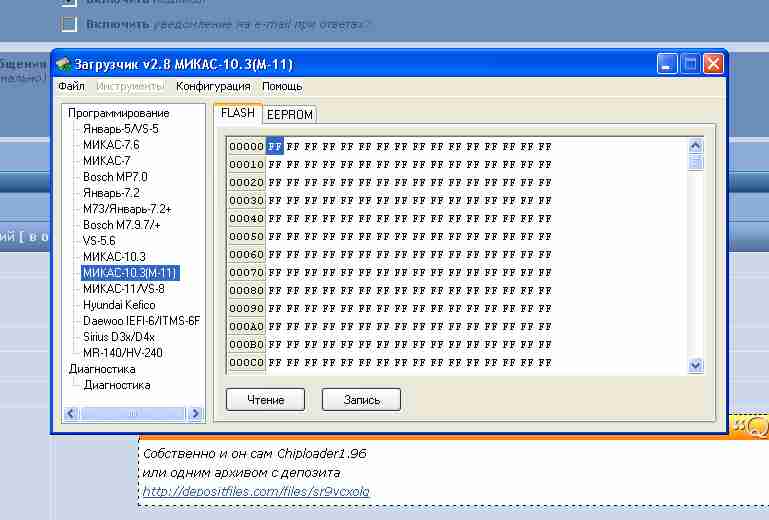Click the tree horizontal scrollbar thumb

[132, 414]
